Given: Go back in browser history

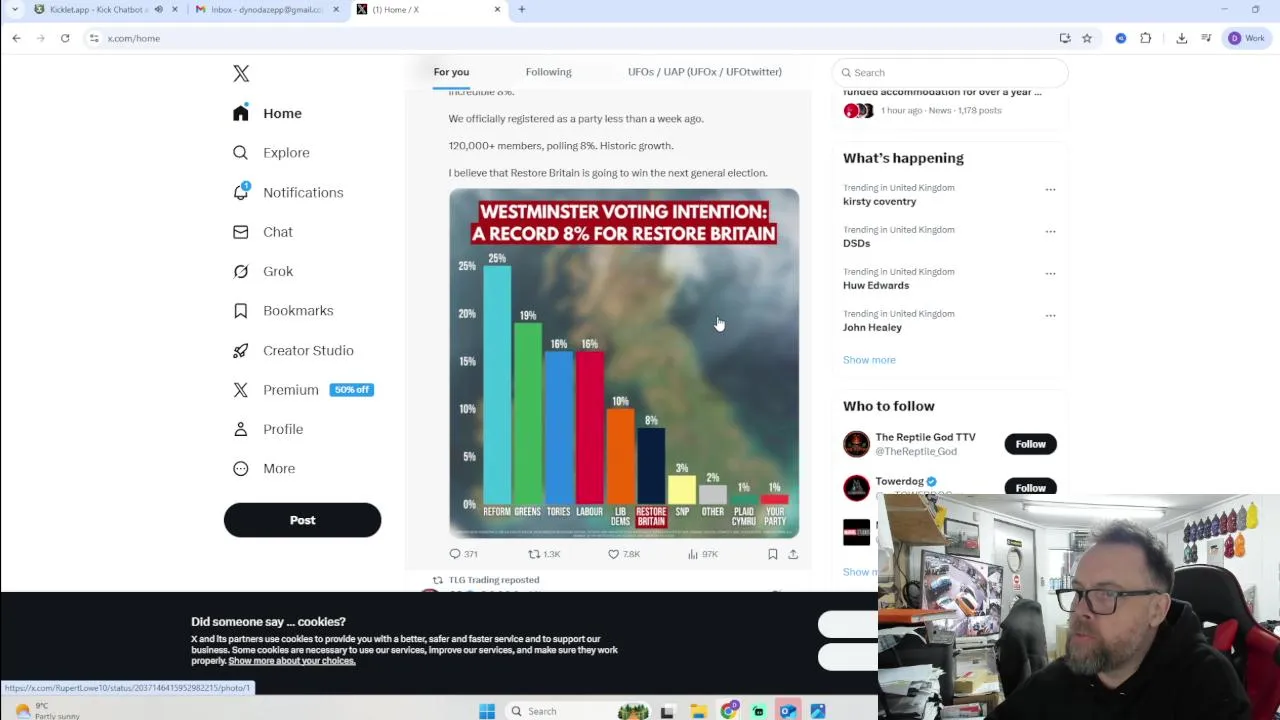Looking at the screenshot, I should (16, 38).
